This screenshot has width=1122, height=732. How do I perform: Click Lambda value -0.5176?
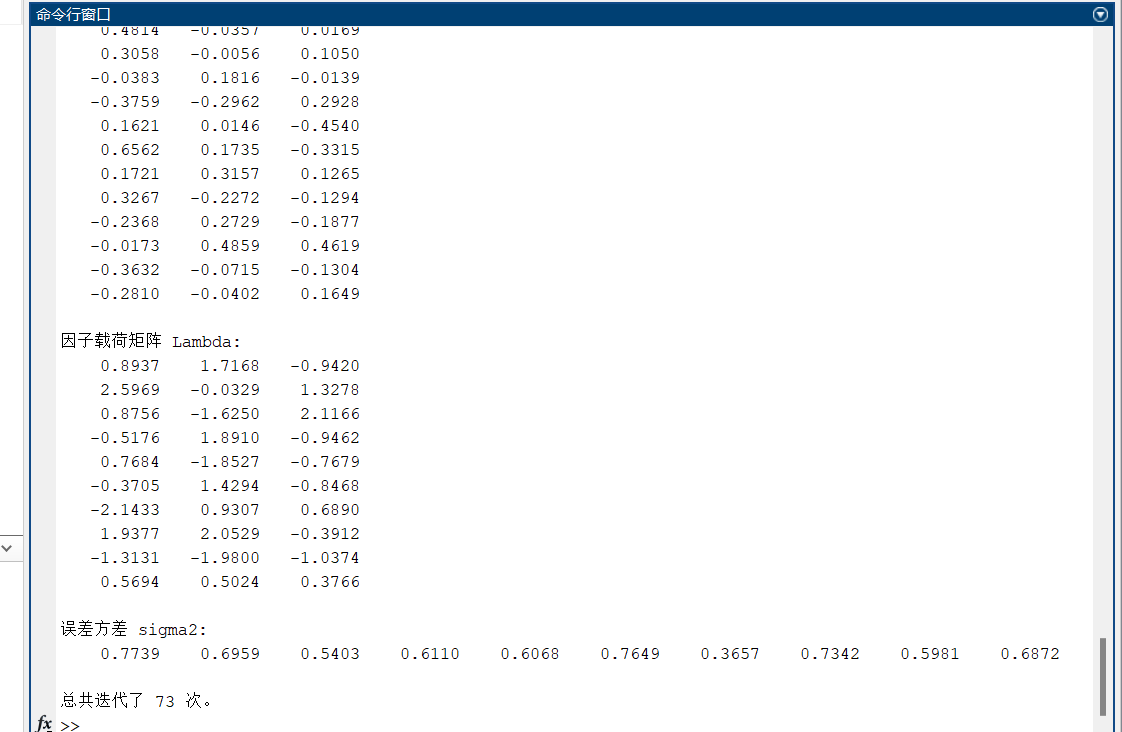tap(125, 438)
